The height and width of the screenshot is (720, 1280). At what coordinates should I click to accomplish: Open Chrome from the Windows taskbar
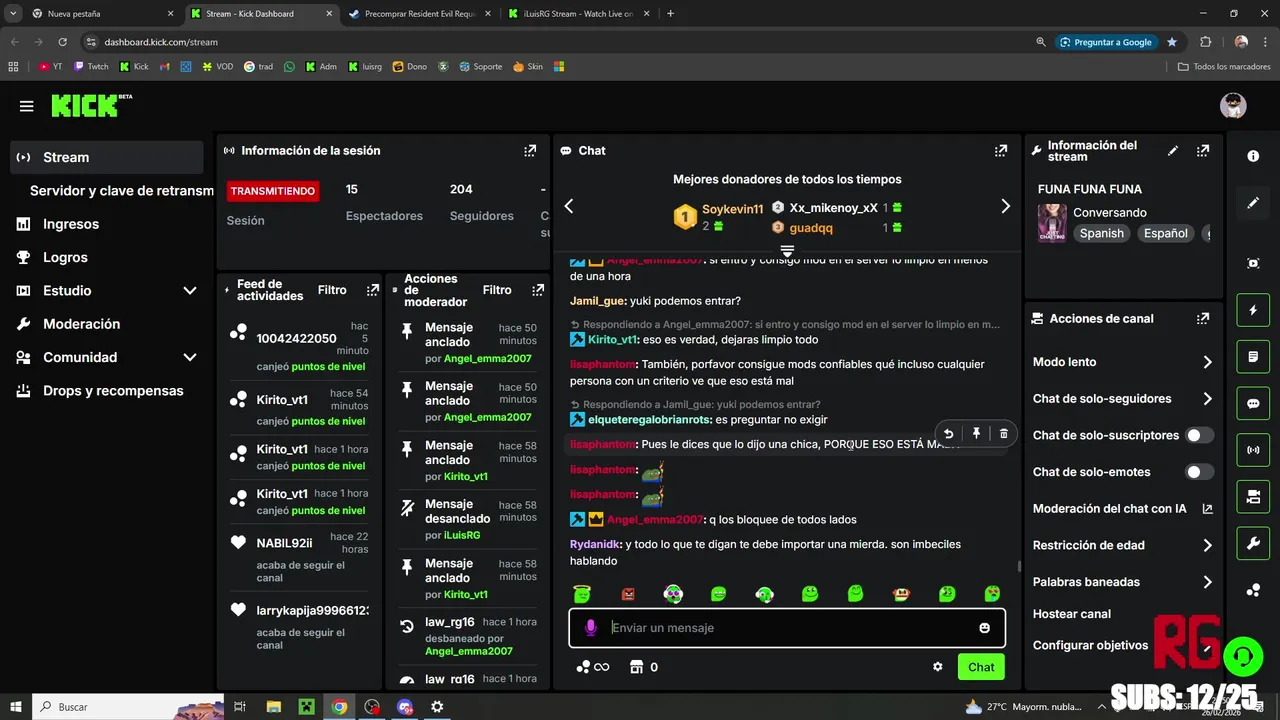339,707
